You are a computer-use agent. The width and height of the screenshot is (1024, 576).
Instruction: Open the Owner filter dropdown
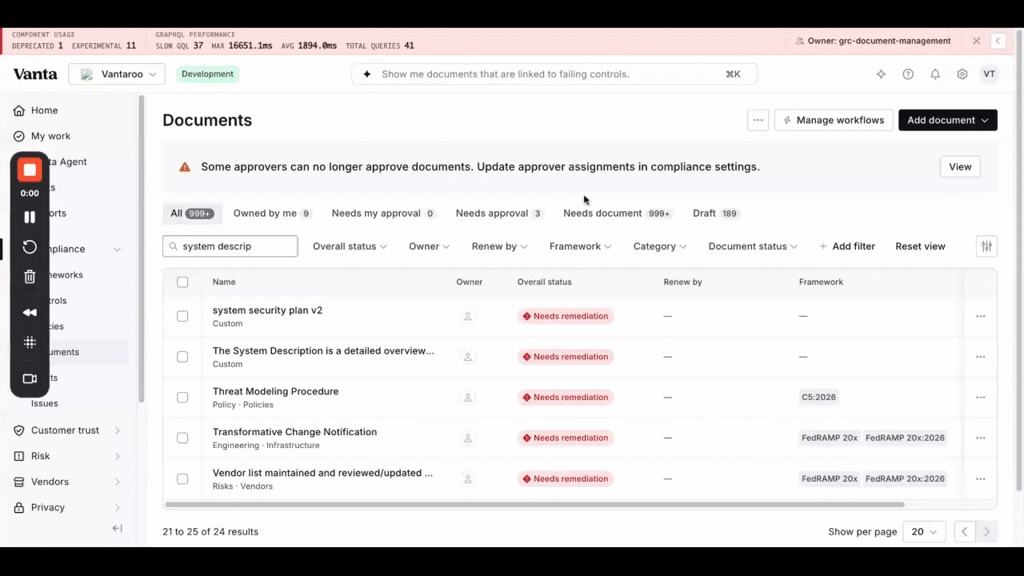tap(429, 246)
